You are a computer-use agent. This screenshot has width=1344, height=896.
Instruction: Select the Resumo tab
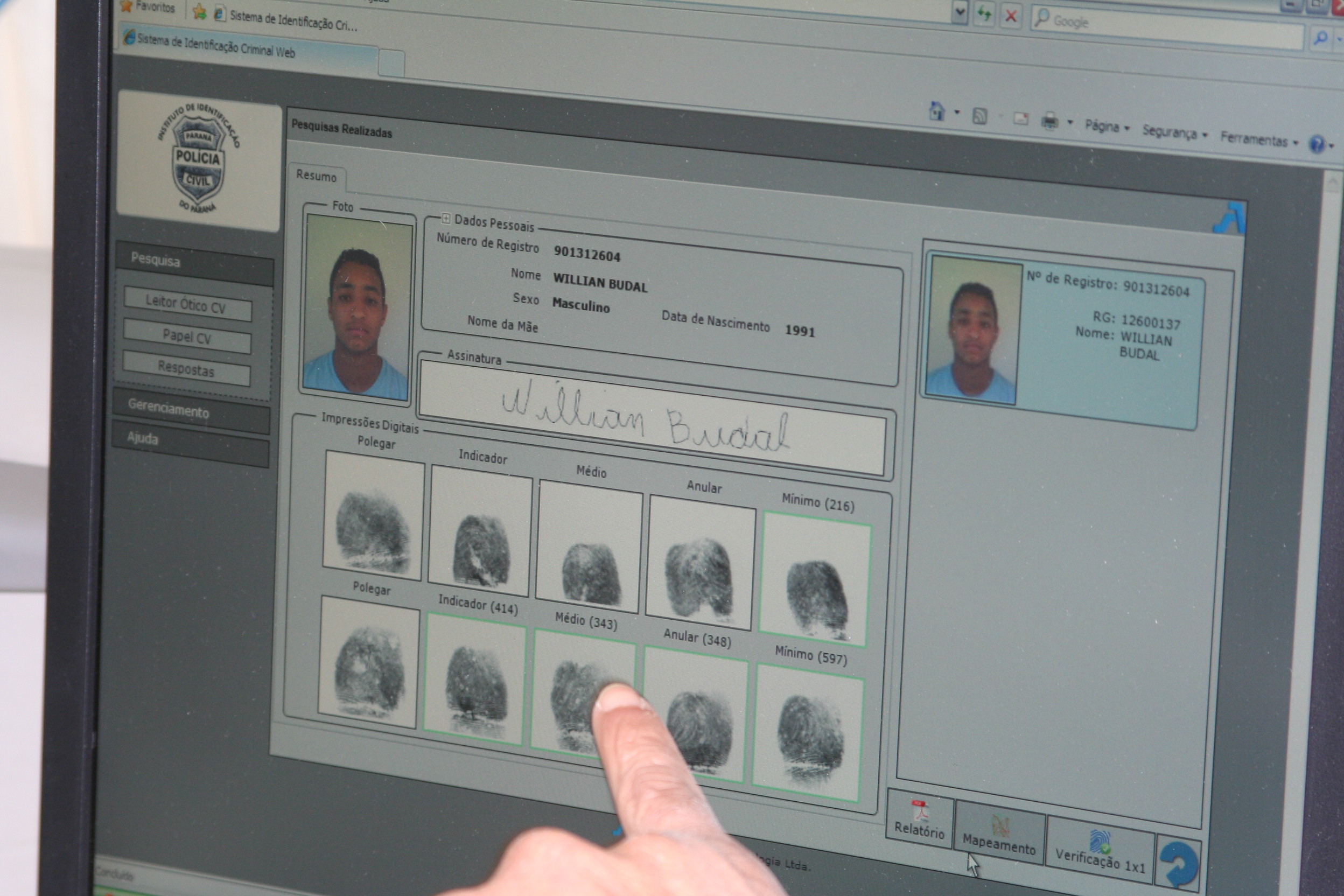click(x=316, y=176)
